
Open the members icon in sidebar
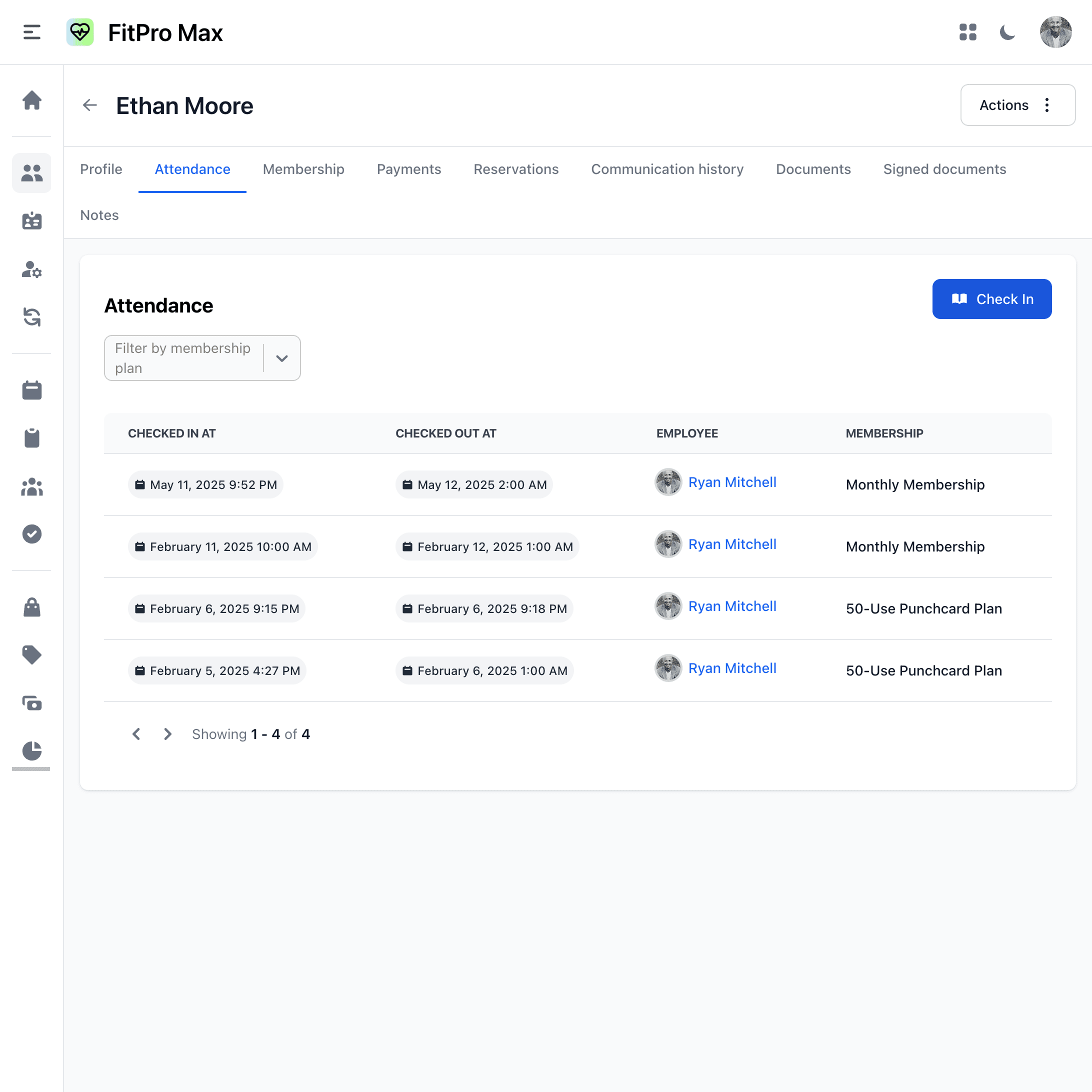(31, 172)
